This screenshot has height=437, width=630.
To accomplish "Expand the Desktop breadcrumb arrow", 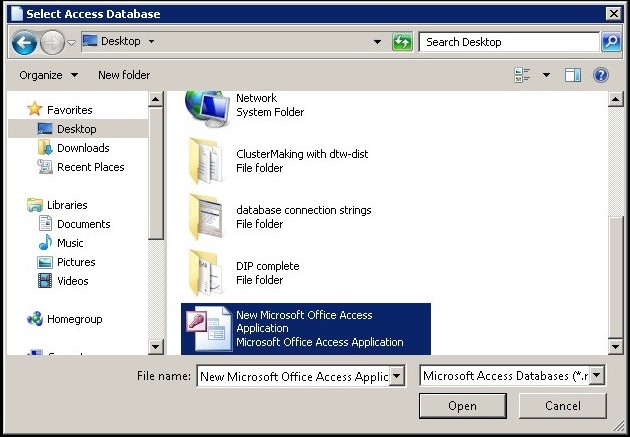I will point(151,41).
